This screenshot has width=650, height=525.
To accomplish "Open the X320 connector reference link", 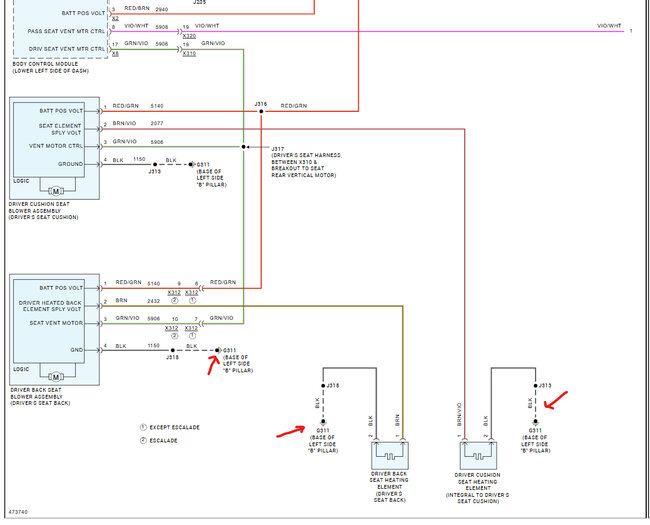I will tap(189, 36).
